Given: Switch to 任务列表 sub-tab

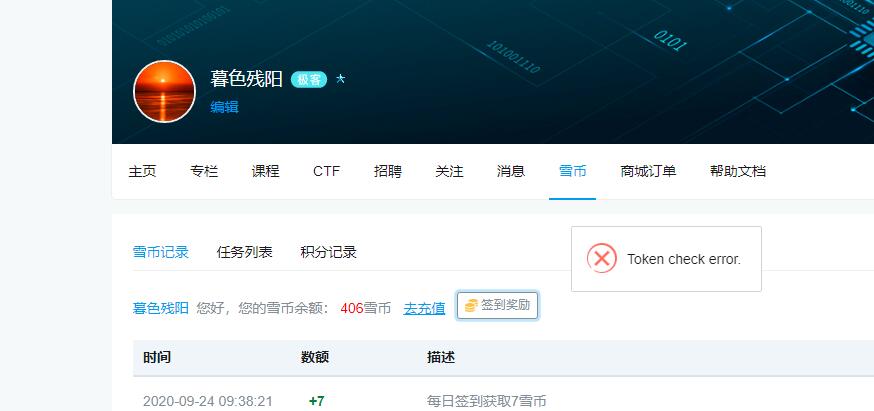Looking at the screenshot, I should [245, 252].
